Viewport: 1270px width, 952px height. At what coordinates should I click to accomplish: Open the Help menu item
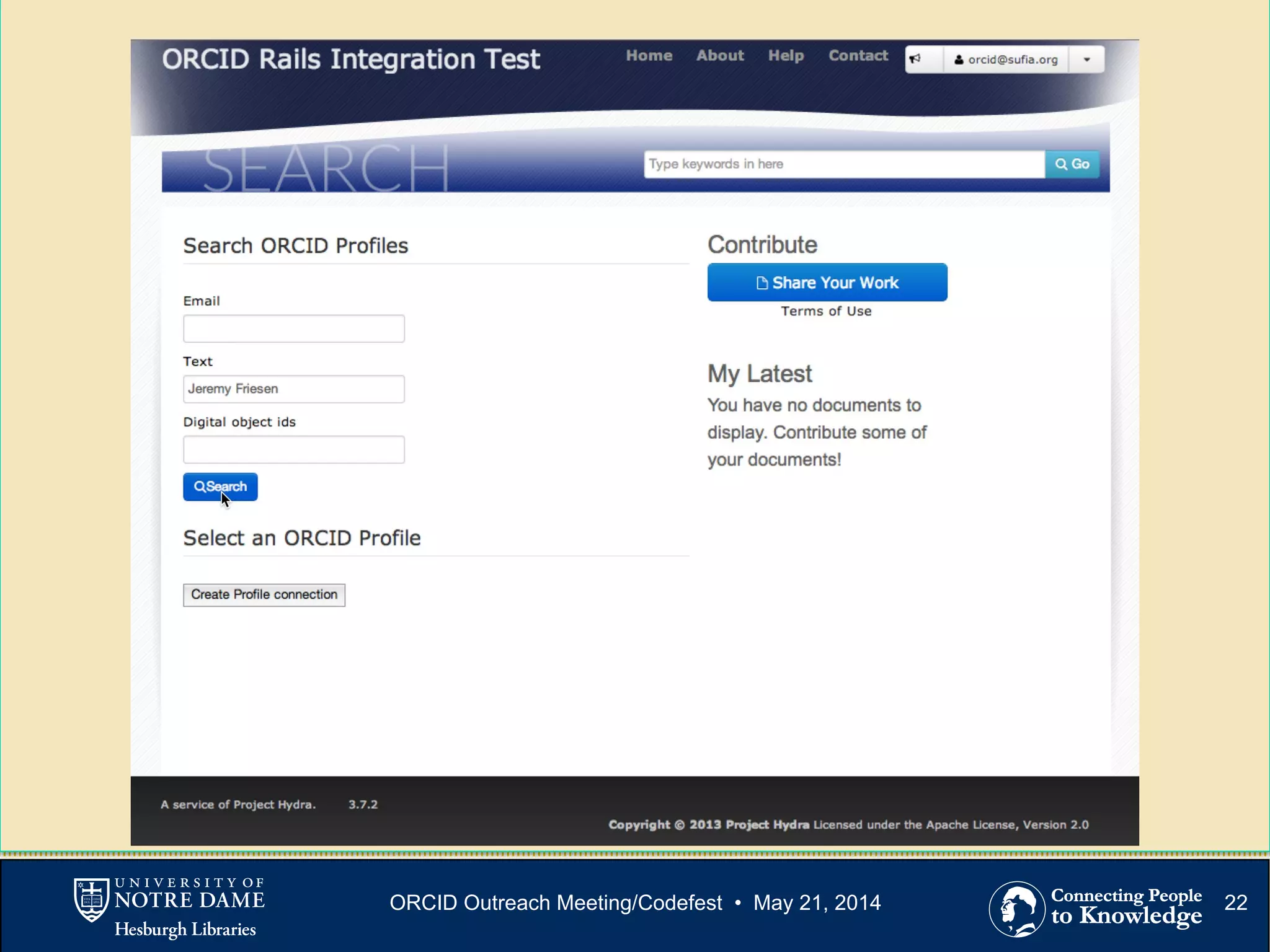pos(786,56)
